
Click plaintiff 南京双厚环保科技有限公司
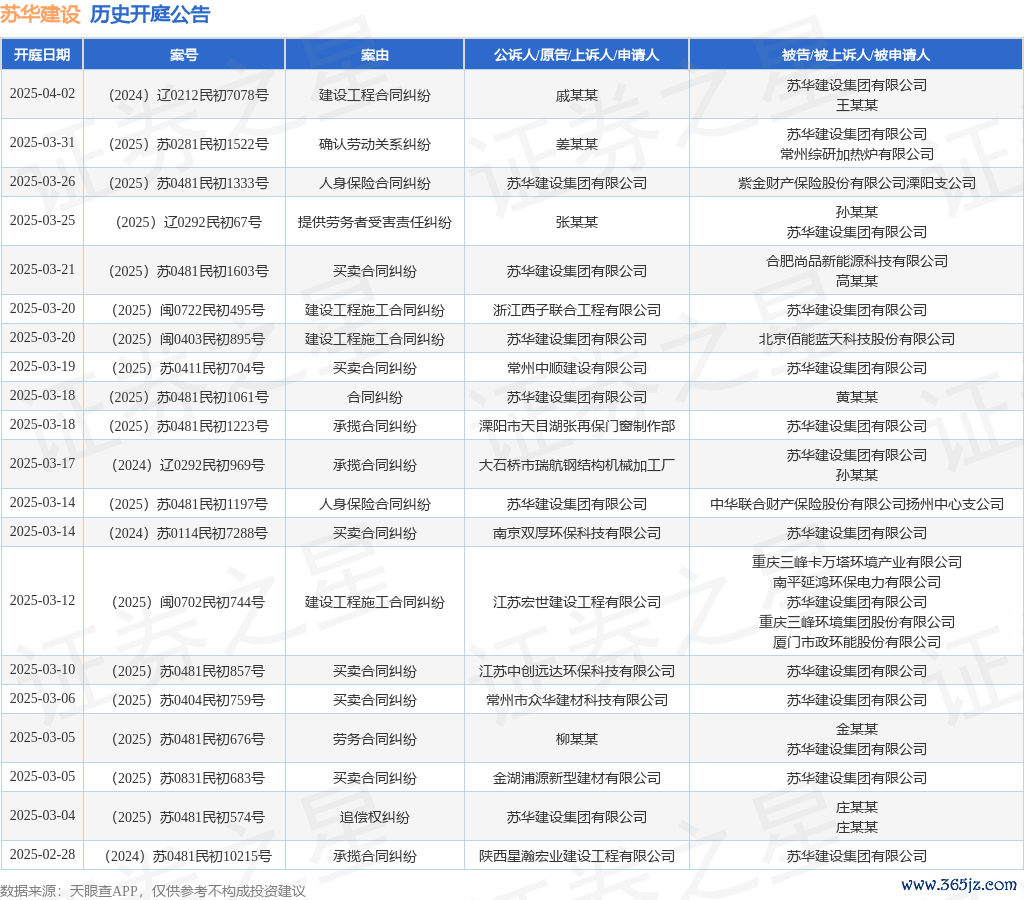(x=577, y=534)
